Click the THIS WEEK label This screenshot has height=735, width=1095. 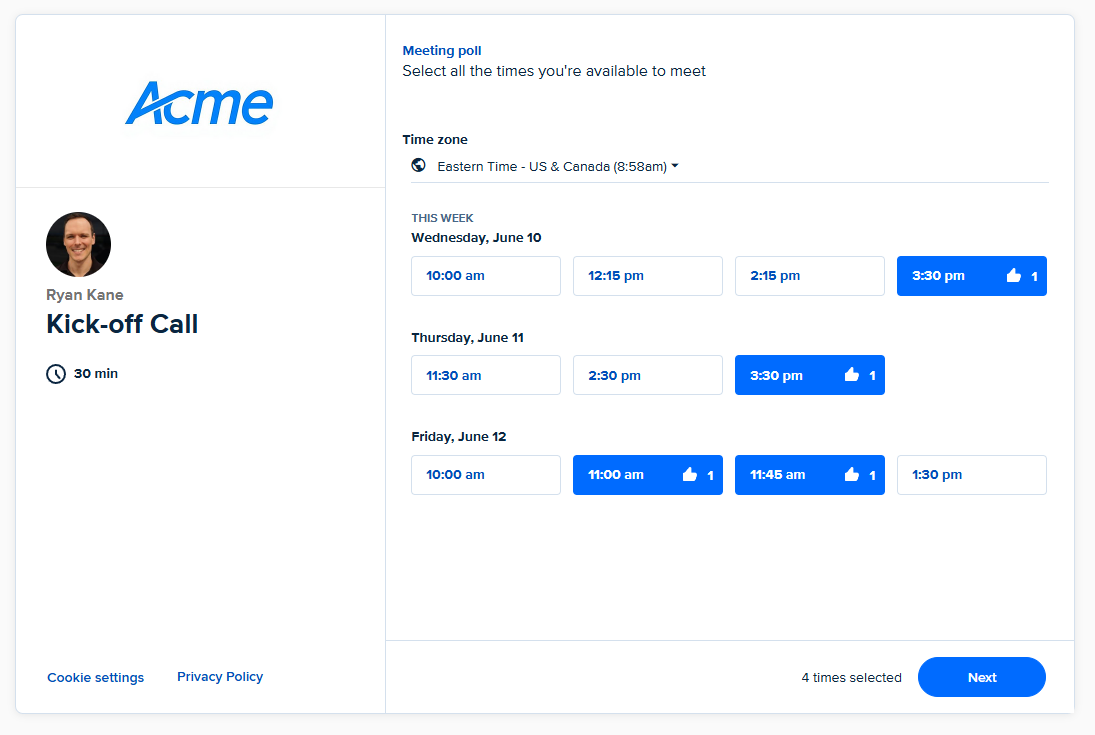tap(442, 218)
